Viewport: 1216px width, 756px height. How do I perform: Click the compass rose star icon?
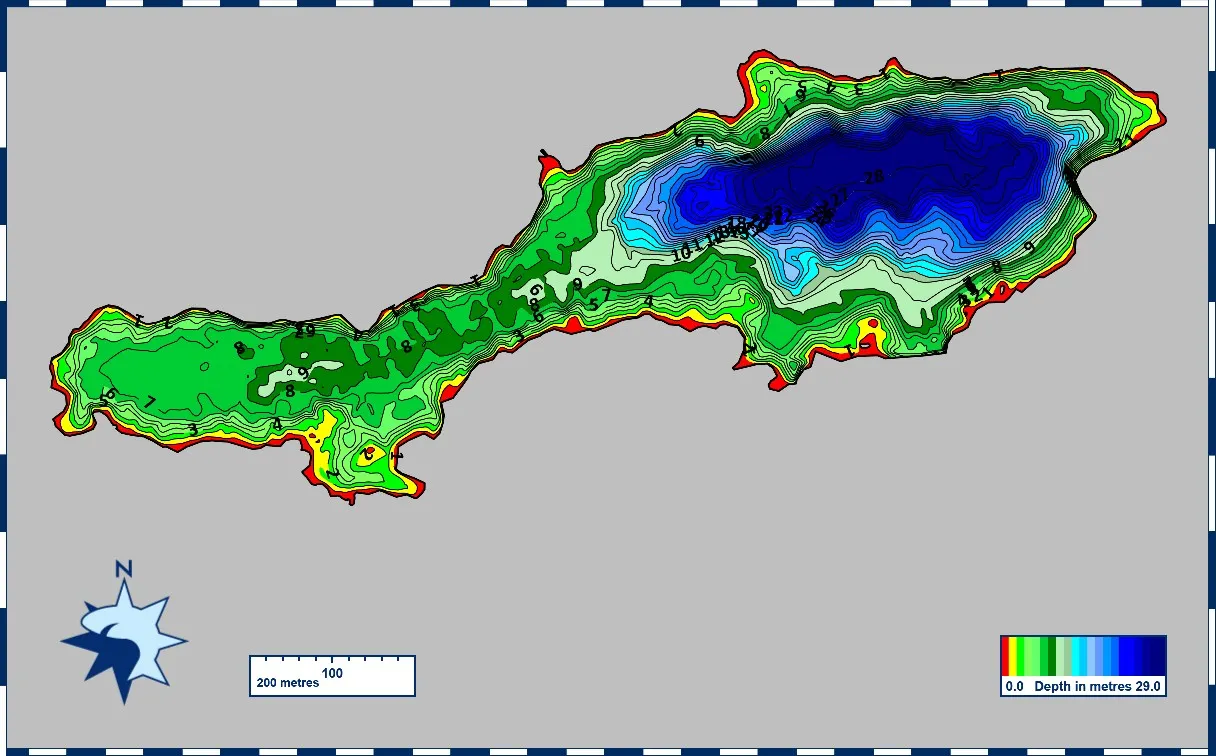[124, 640]
